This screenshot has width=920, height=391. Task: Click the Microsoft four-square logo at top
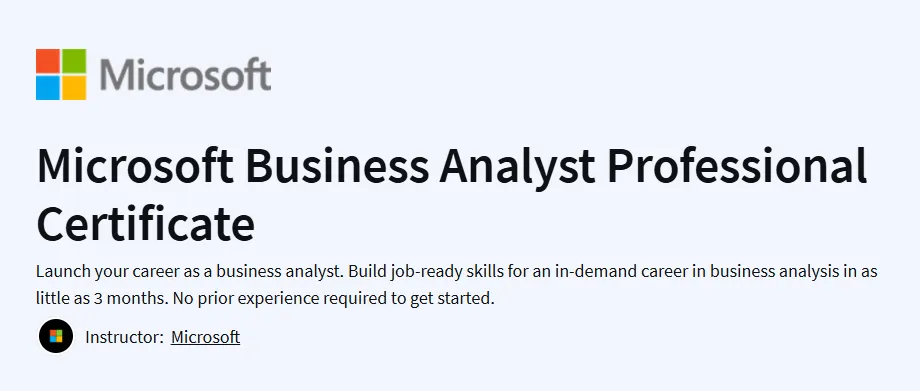61,75
